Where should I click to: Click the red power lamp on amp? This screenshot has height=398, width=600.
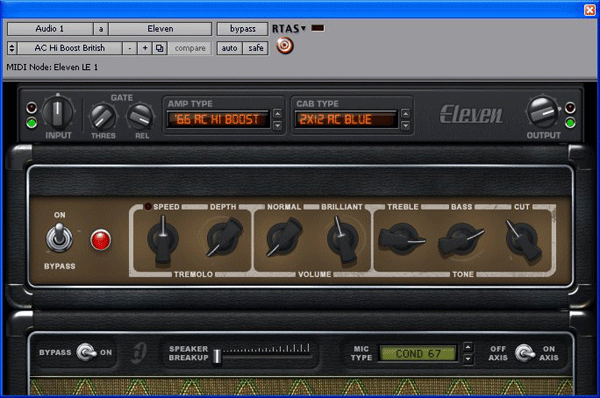point(101,240)
